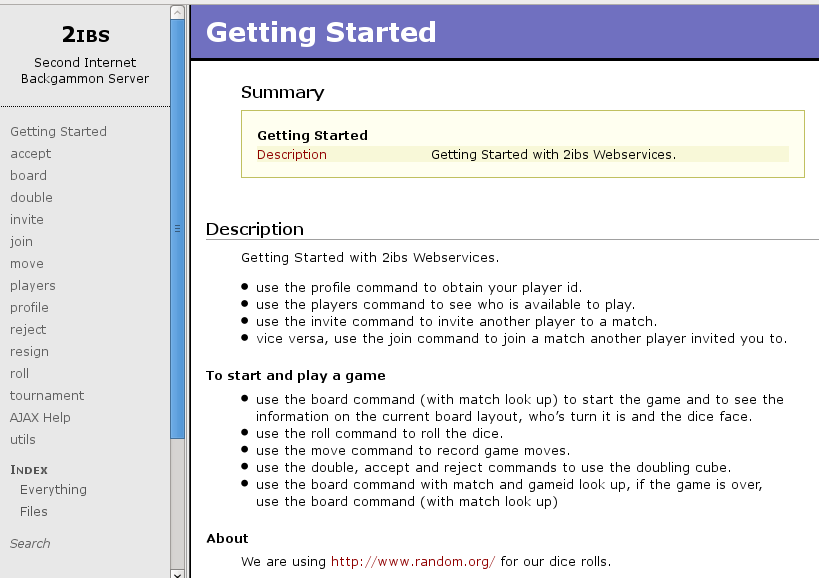819x578 pixels.
Task: Select the double command link
Action: coord(31,197)
